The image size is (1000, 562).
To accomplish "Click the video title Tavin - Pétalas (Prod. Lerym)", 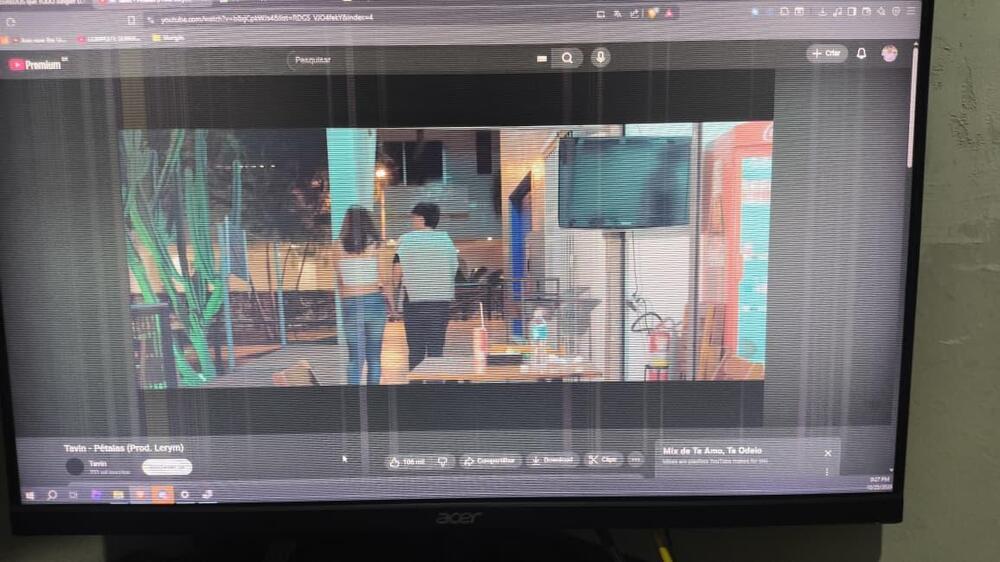I will tap(124, 448).
